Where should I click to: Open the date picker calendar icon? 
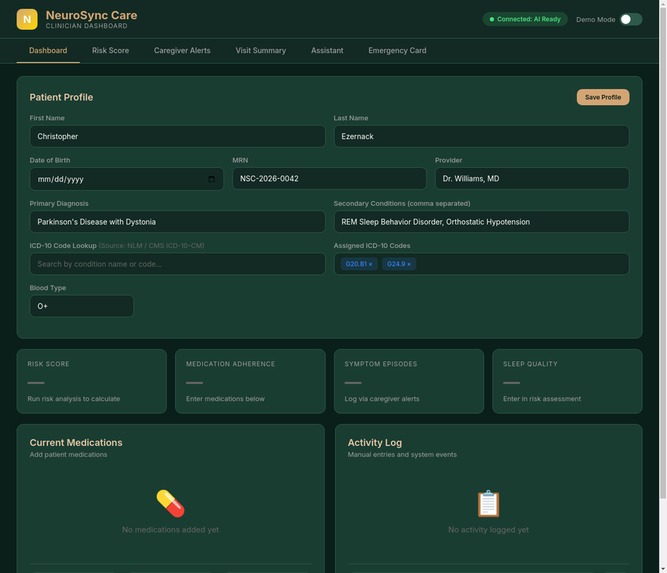click(211, 179)
